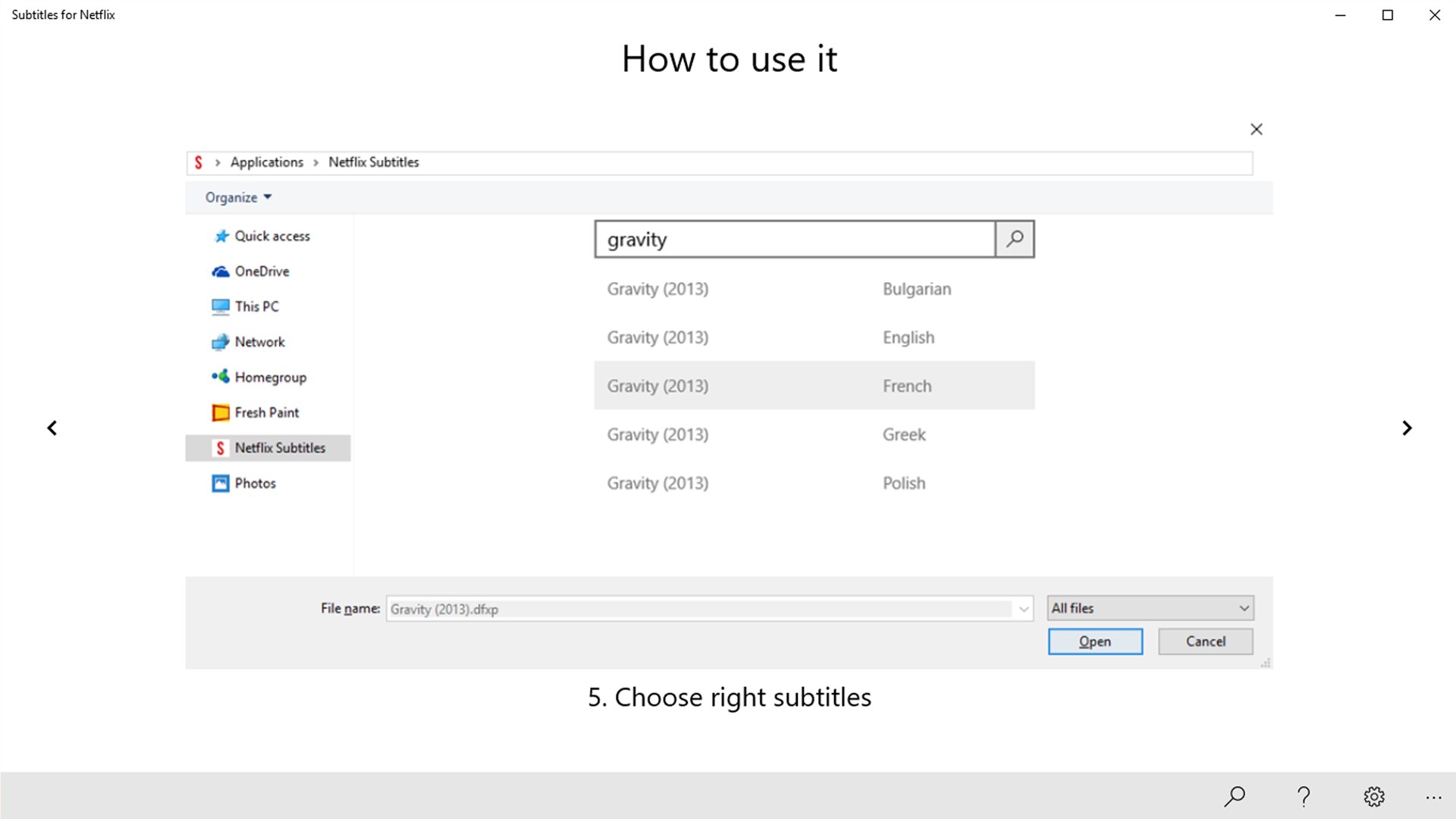Expand the Organize dropdown
Screen dimensions: 1456x819
click(x=238, y=198)
